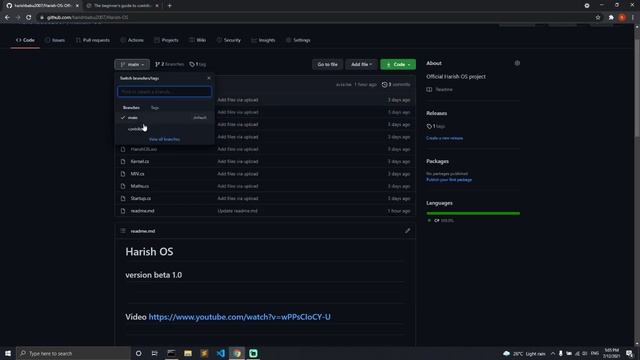The width and height of the screenshot is (640, 360).
Task: Open the Pull requests tab
Action: click(93, 40)
